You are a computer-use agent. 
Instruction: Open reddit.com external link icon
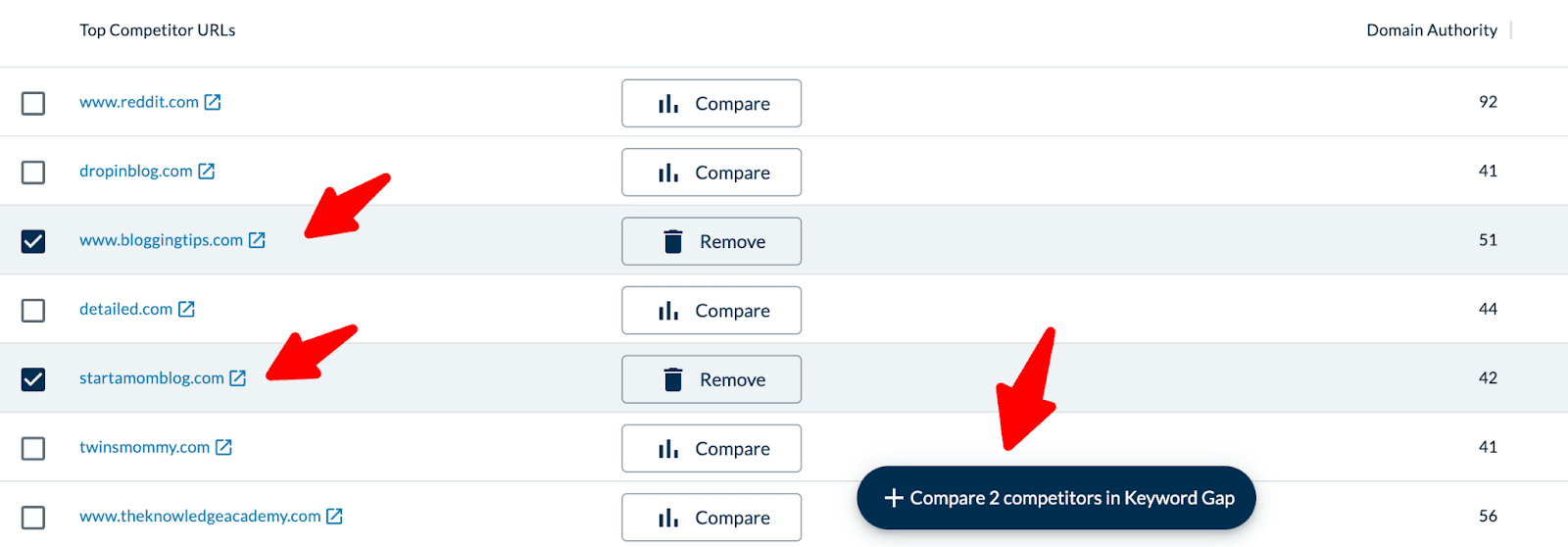tap(213, 102)
